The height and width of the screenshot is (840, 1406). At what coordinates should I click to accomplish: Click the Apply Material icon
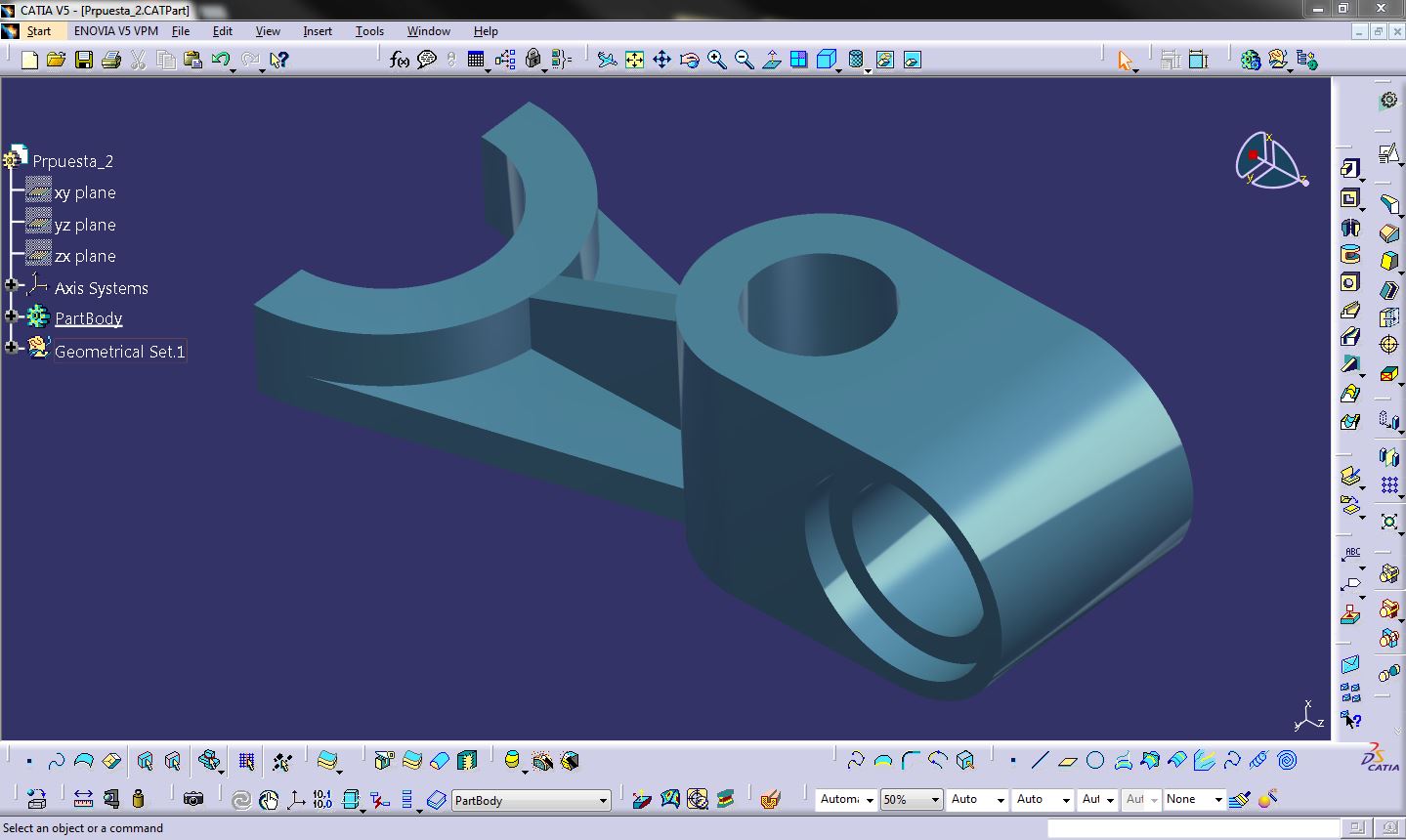(x=770, y=799)
